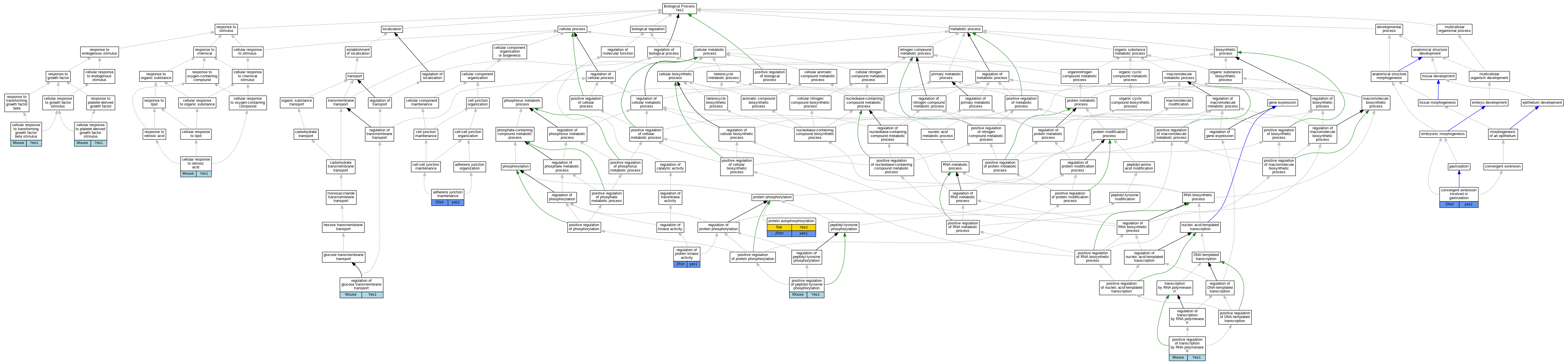Click 'peptidyl-amino acid modification' node
The width and height of the screenshot is (1568, 364).
tap(1139, 166)
